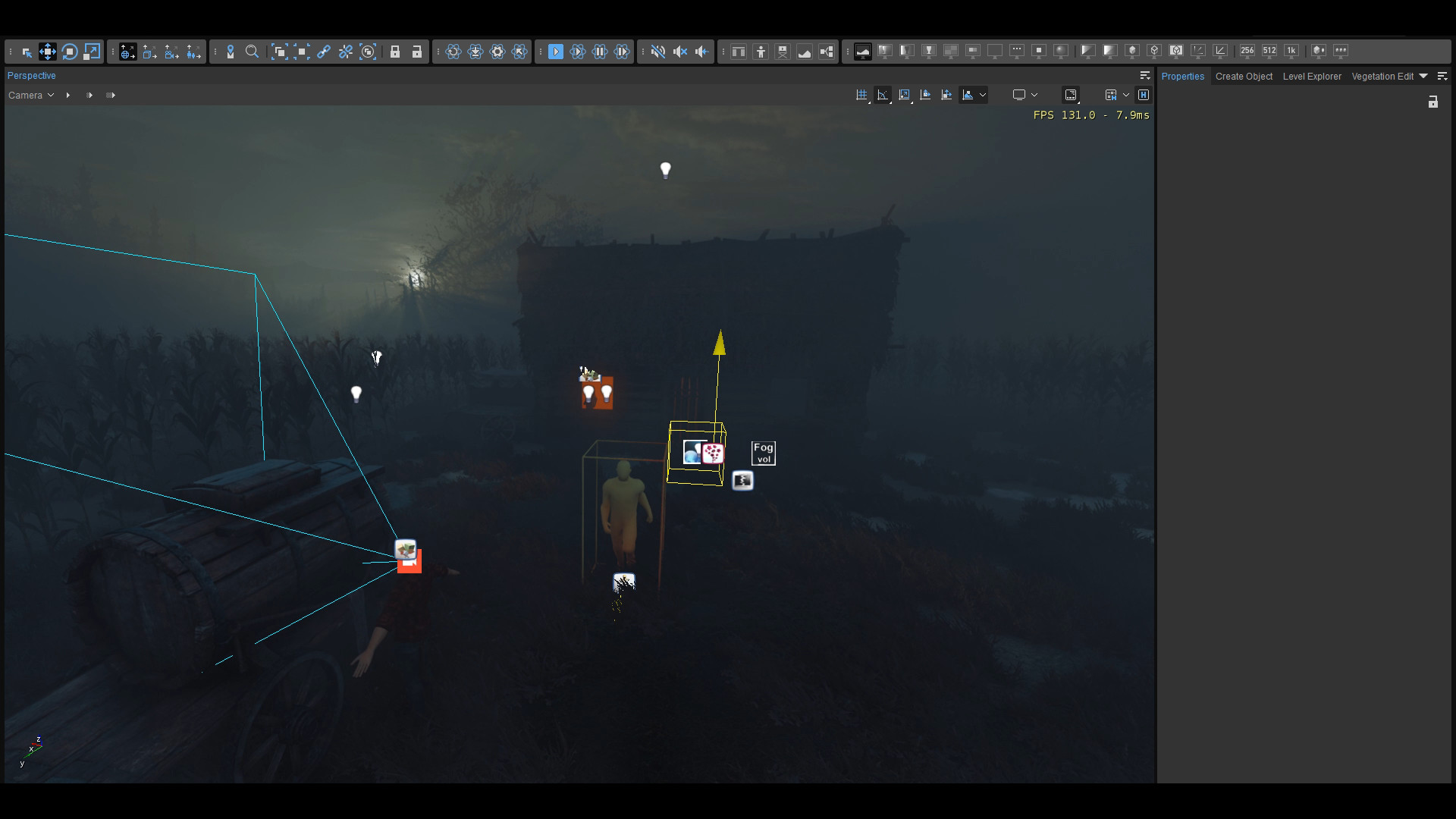Click the 256 texture resolution button
This screenshot has width=1456, height=819.
tap(1246, 50)
